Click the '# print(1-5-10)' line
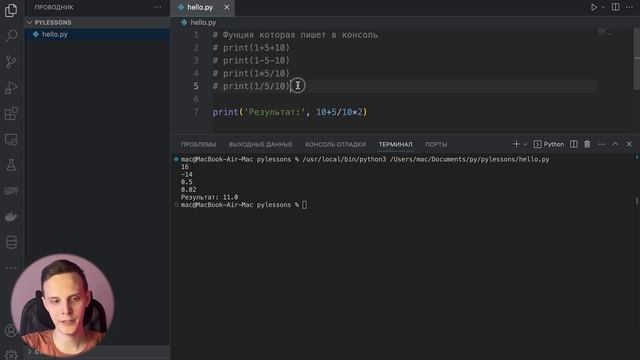 (251, 60)
